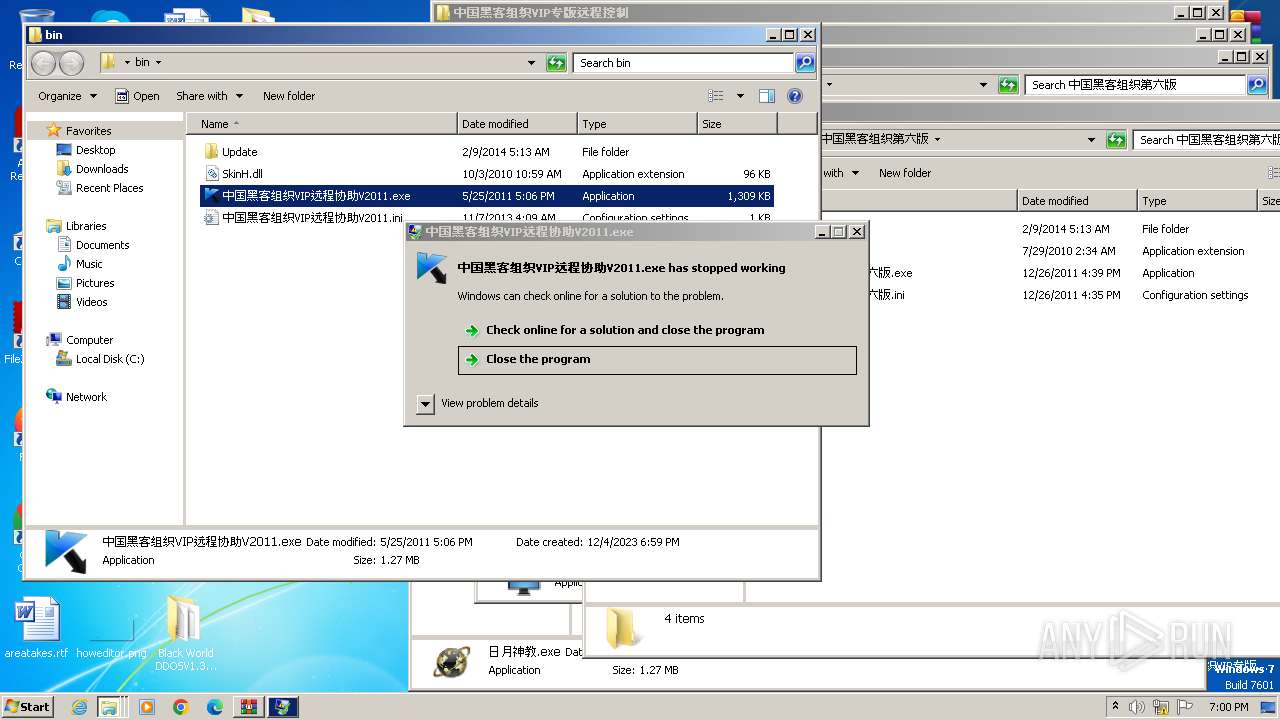
Task: Click the Start button
Action: pos(28,707)
